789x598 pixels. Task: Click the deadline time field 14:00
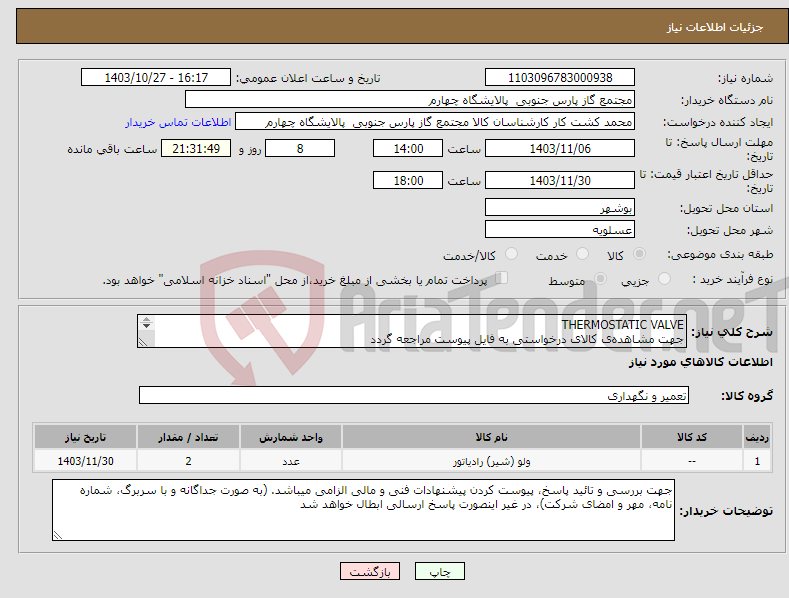(x=408, y=148)
